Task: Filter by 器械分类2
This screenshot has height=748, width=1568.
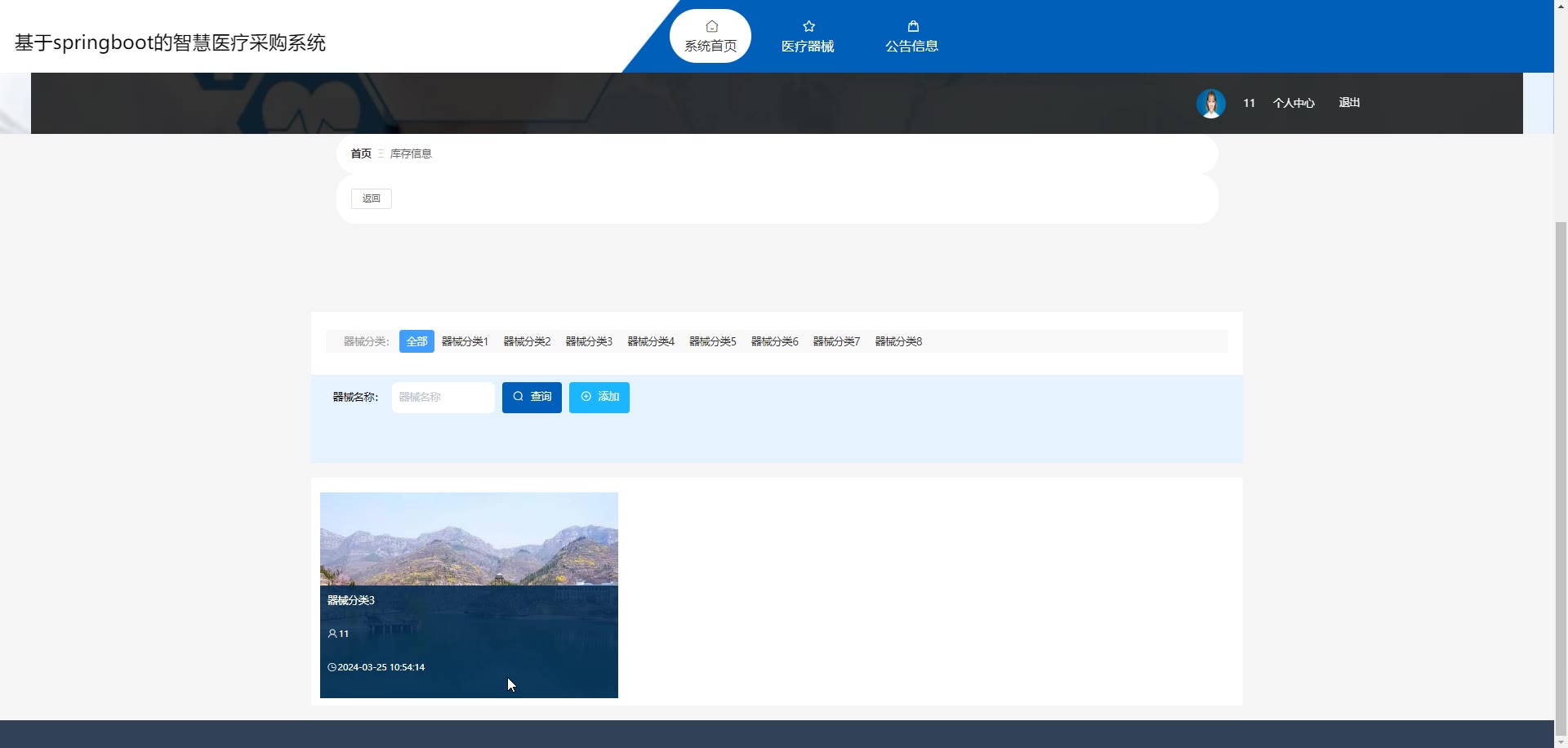Action: point(527,341)
